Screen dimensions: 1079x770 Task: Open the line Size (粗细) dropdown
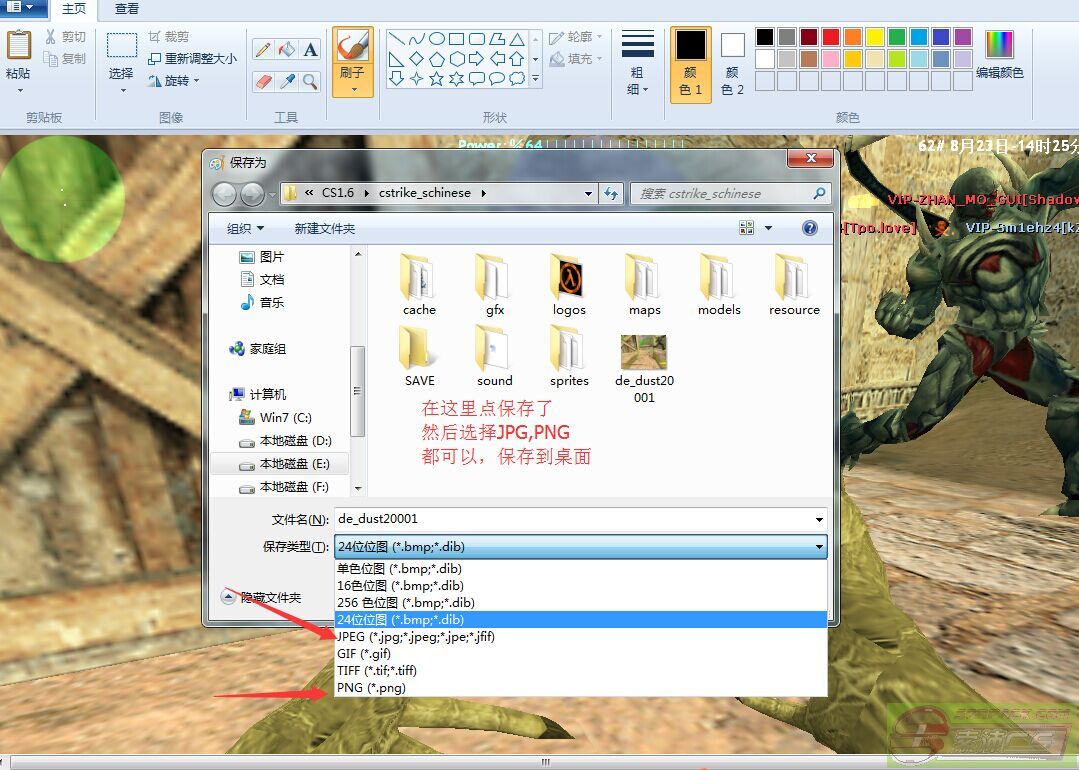(x=638, y=62)
